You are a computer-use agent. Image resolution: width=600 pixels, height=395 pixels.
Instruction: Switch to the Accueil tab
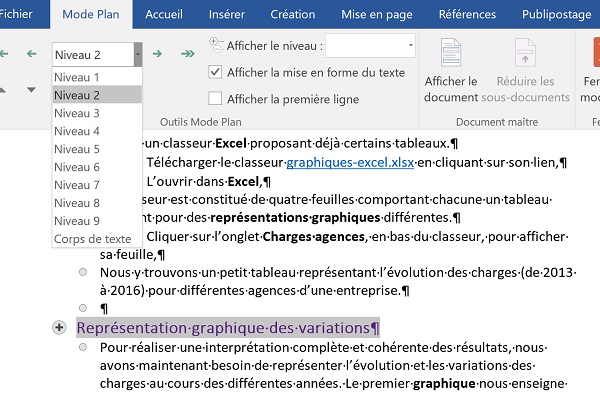coord(164,14)
